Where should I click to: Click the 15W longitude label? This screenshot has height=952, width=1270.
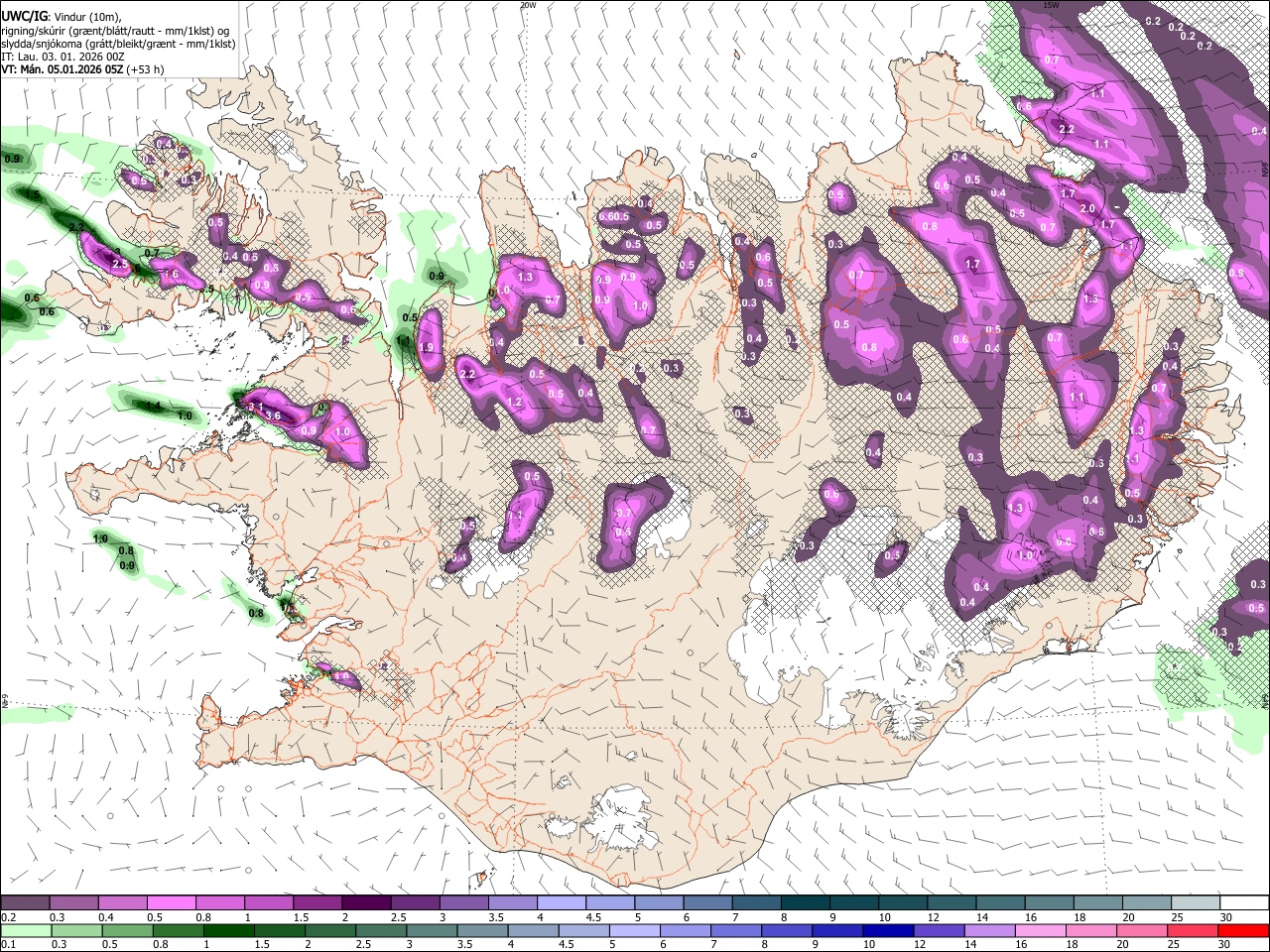point(1051,5)
